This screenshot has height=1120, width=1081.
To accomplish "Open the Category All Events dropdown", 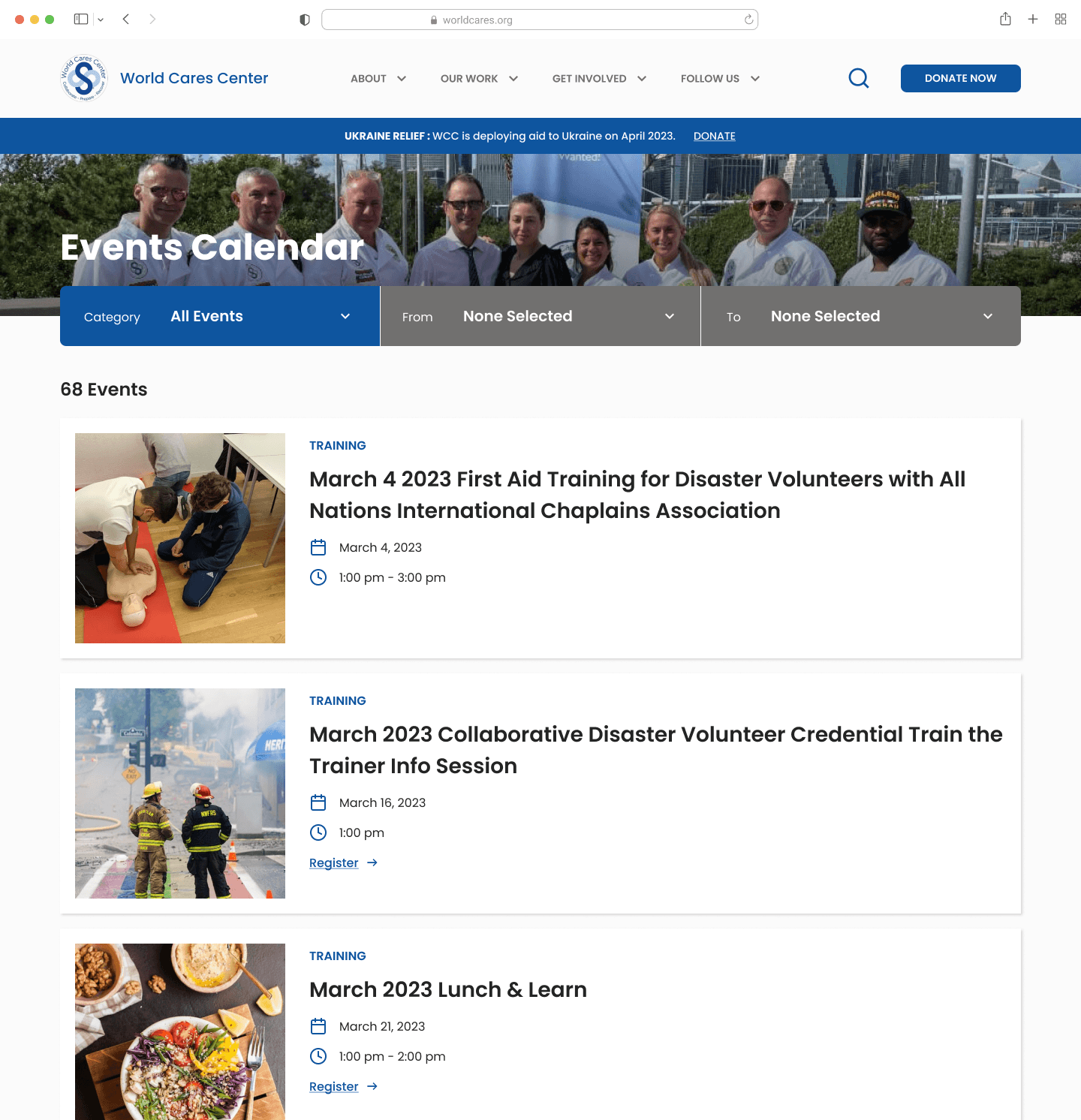I will point(220,316).
